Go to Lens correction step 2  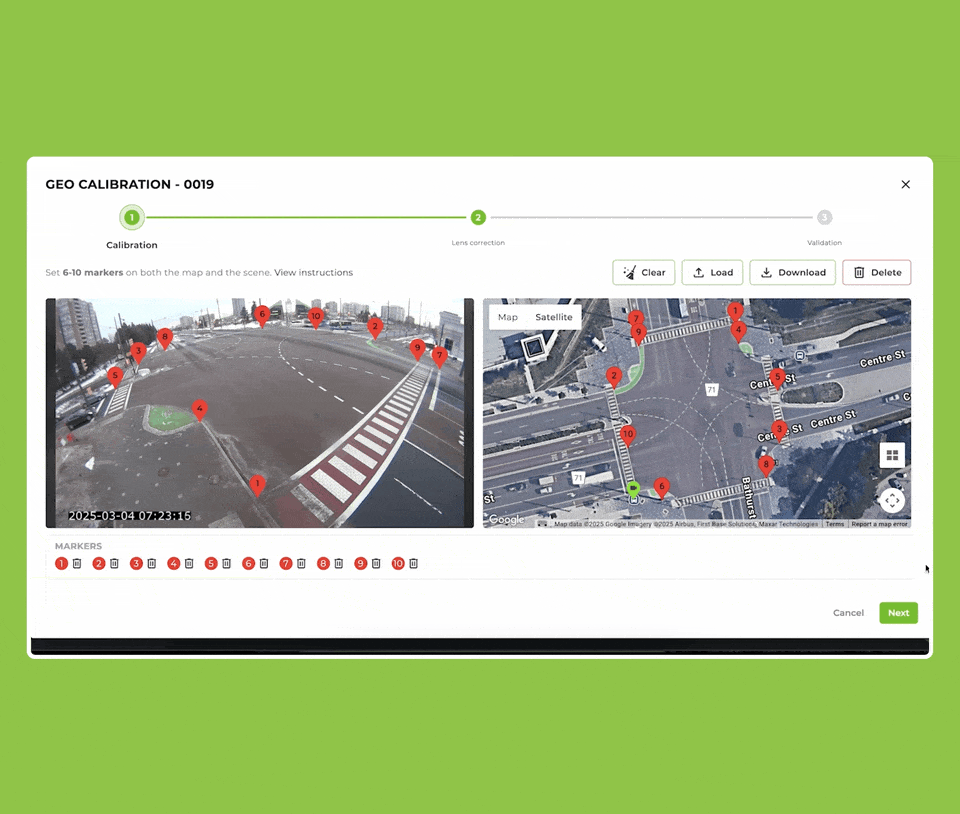coord(478,217)
